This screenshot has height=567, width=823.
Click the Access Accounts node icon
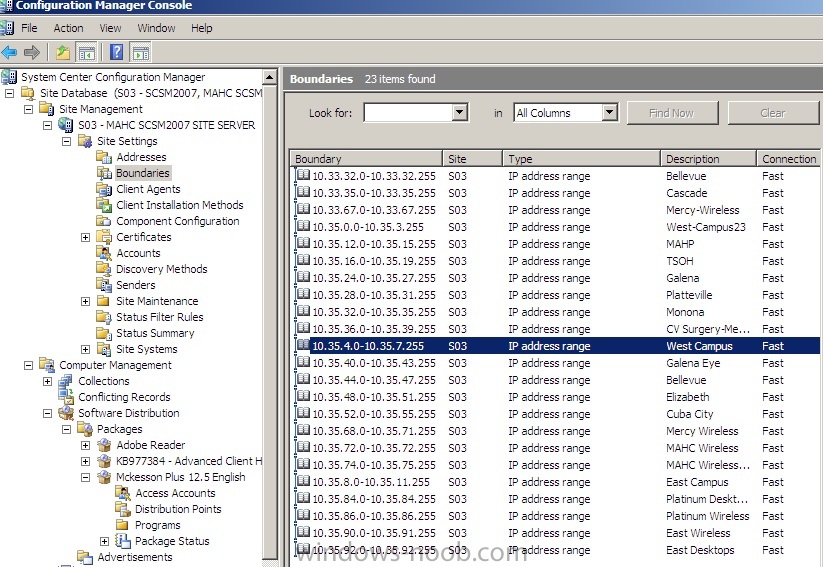(123, 493)
